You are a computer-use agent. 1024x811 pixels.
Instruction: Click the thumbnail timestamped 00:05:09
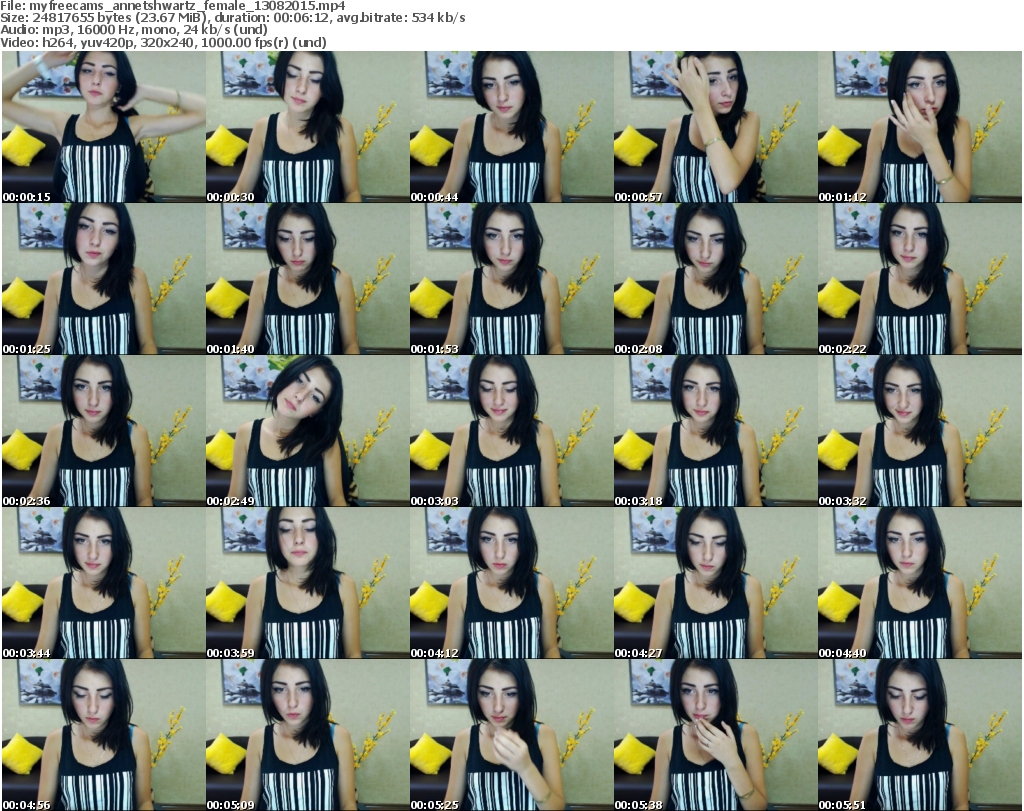click(x=308, y=735)
